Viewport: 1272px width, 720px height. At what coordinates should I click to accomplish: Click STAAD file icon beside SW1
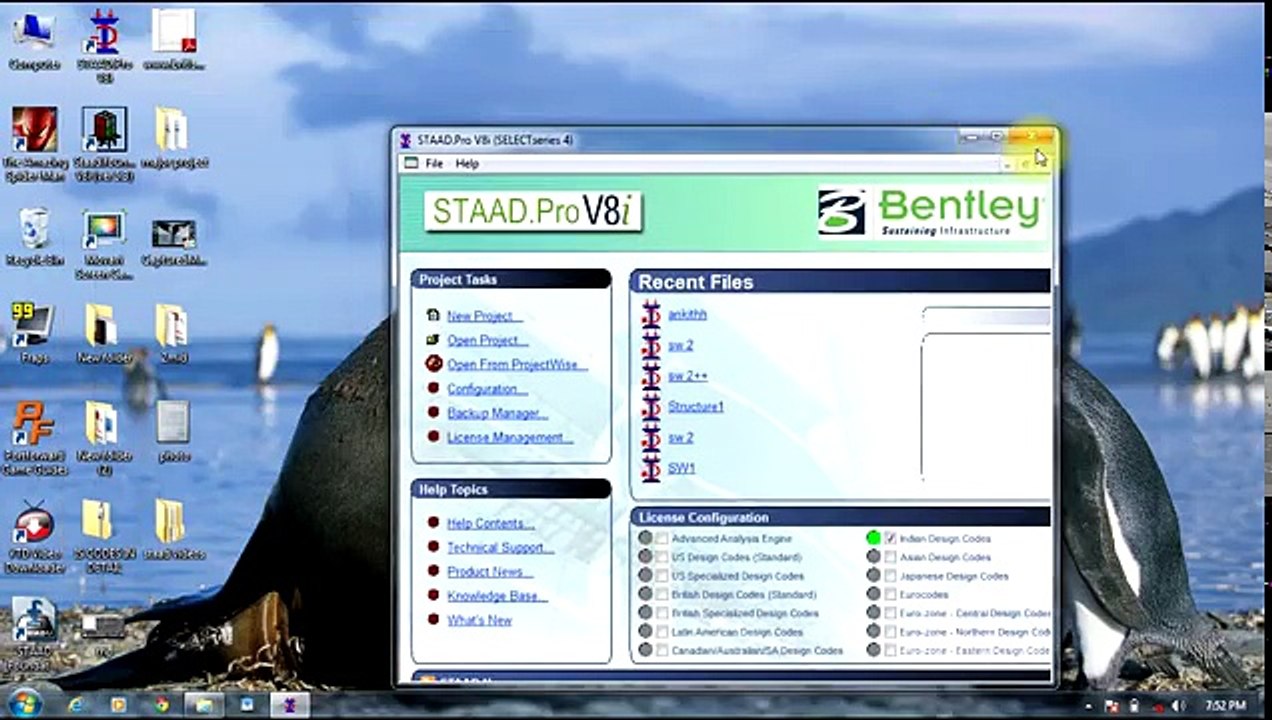651,469
